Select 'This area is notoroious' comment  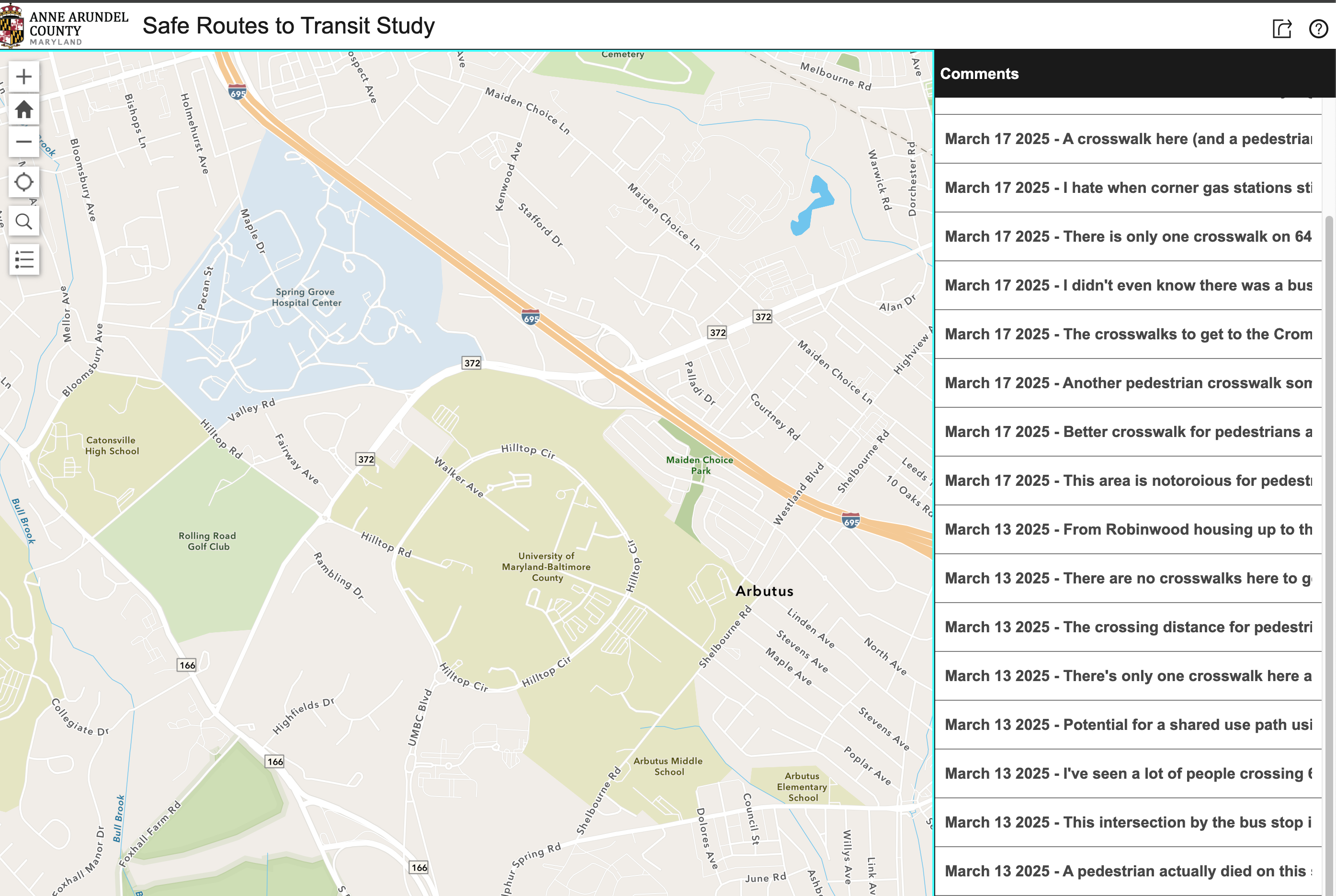point(1127,481)
